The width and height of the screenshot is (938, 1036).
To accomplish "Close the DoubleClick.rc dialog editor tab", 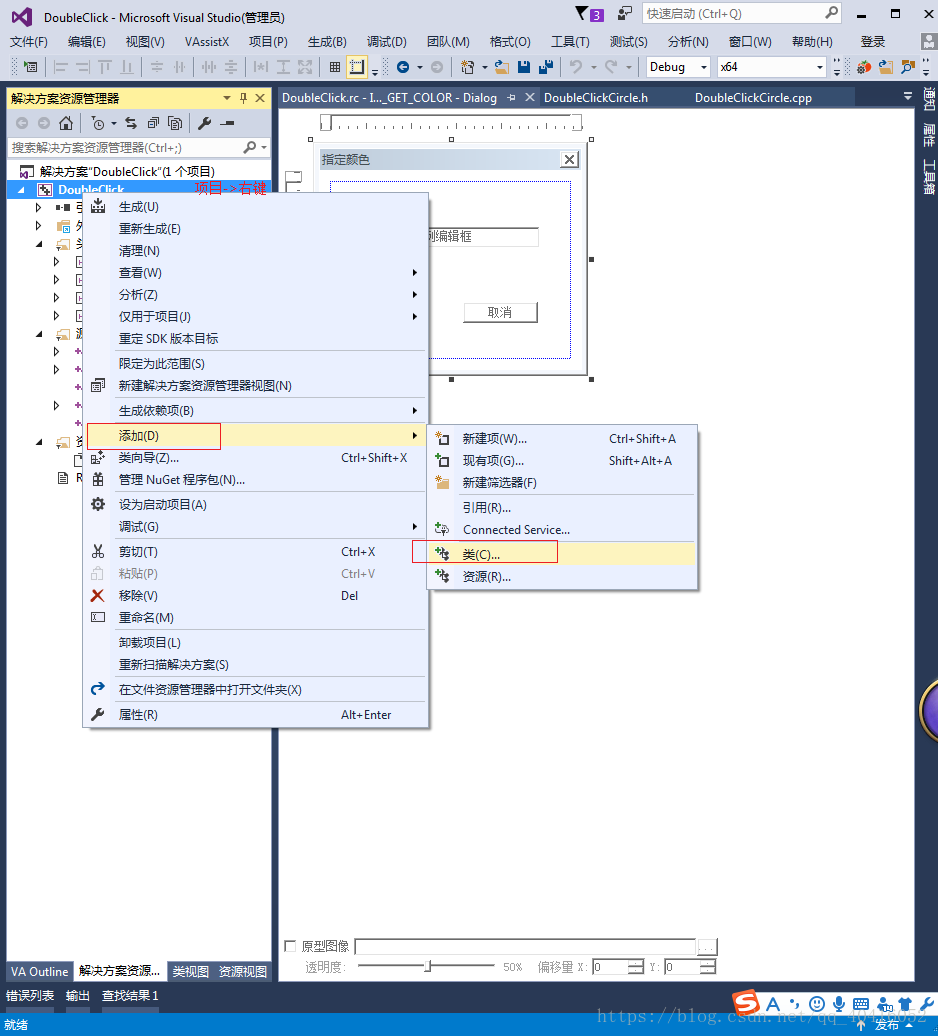I will tap(530, 98).
